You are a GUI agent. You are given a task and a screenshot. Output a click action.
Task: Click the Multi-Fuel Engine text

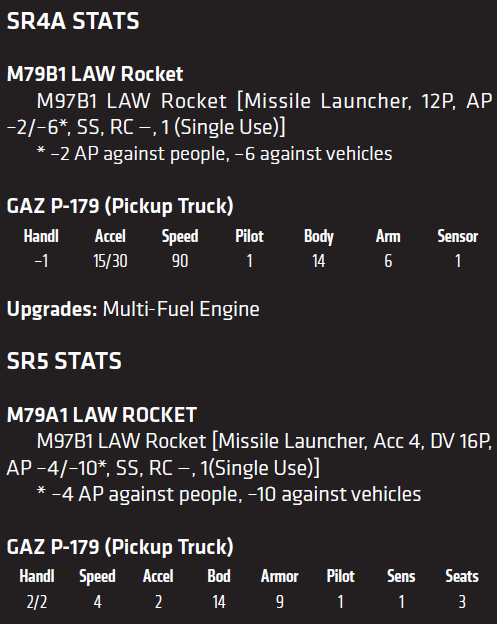click(181, 309)
